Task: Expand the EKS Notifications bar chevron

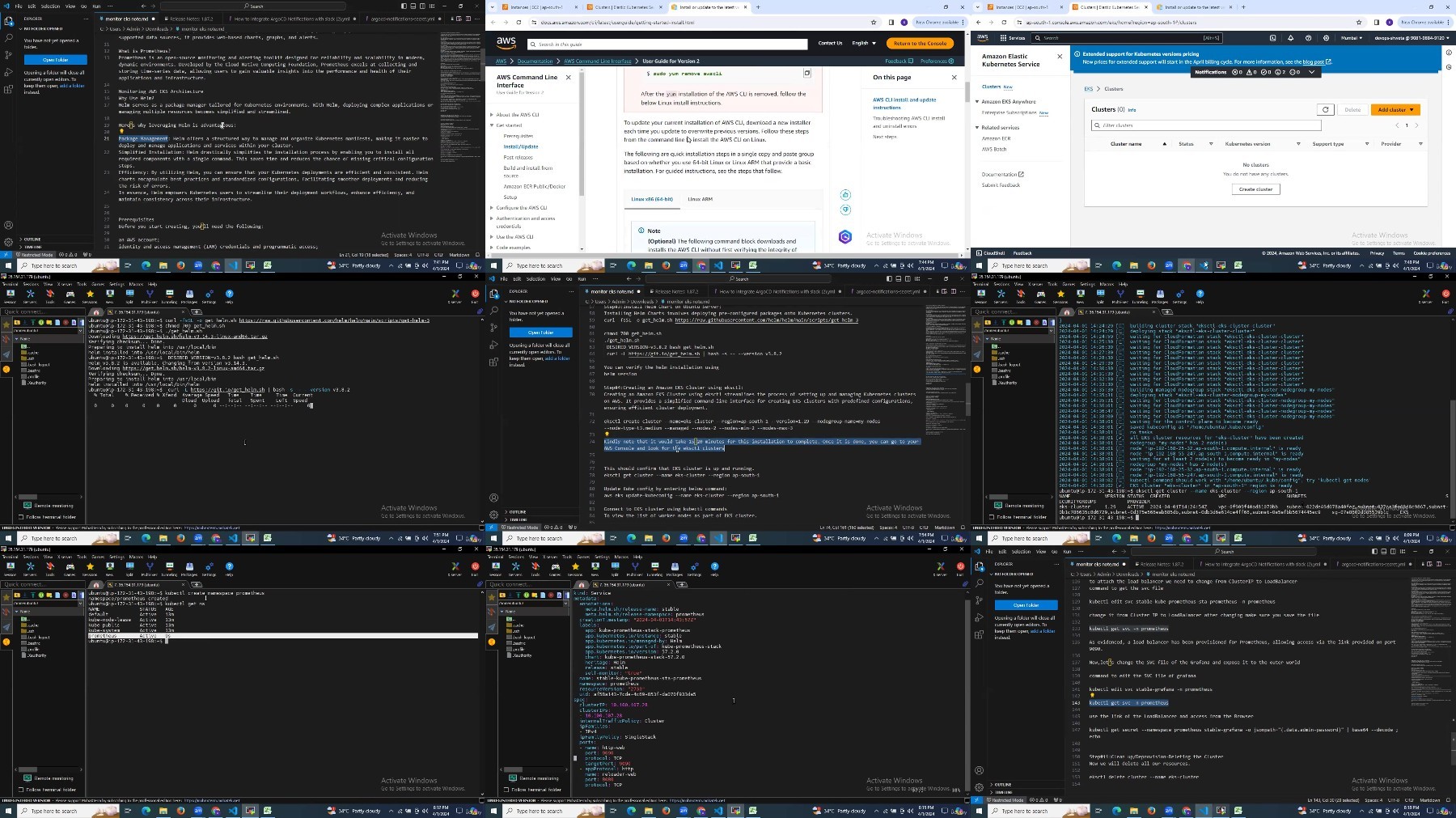Action: [1312, 72]
